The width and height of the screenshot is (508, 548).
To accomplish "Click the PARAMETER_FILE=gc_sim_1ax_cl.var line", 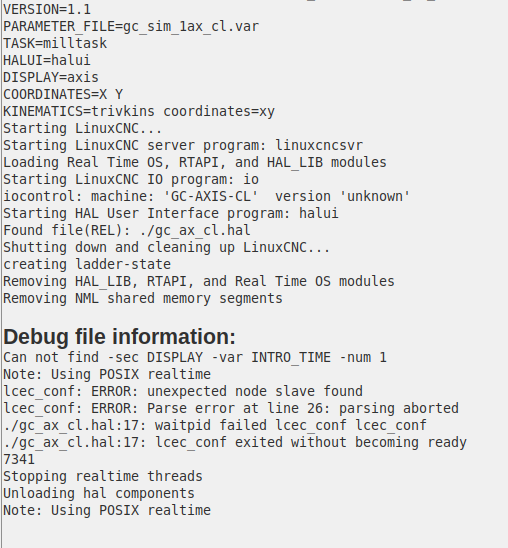I will point(131,27).
